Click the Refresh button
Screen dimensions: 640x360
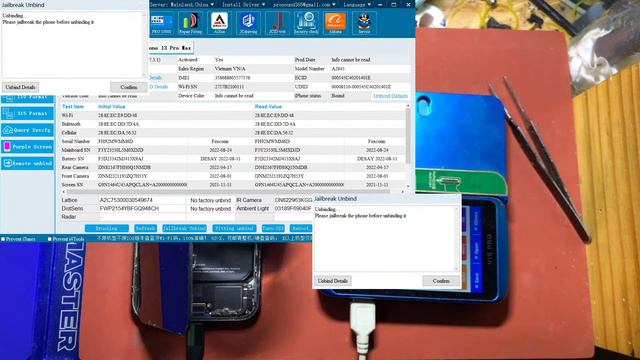tap(145, 228)
